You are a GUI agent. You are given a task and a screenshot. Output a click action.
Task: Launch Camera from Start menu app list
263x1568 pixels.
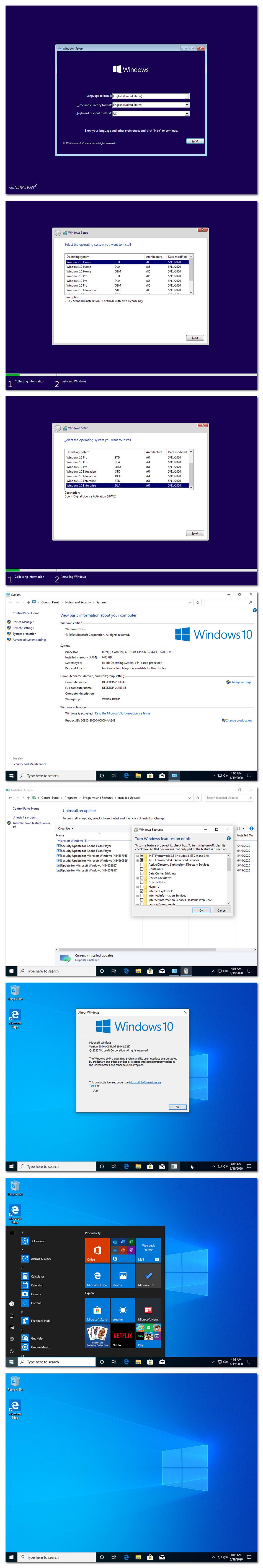coord(35,1294)
